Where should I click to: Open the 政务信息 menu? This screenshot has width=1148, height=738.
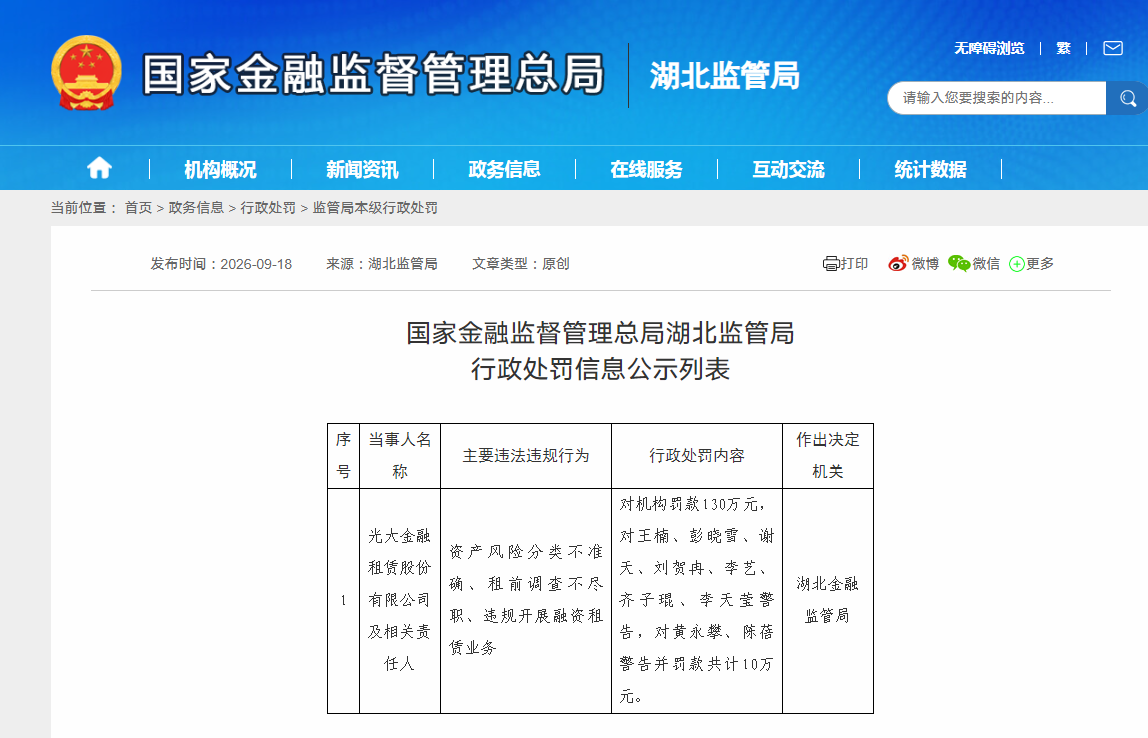point(504,169)
